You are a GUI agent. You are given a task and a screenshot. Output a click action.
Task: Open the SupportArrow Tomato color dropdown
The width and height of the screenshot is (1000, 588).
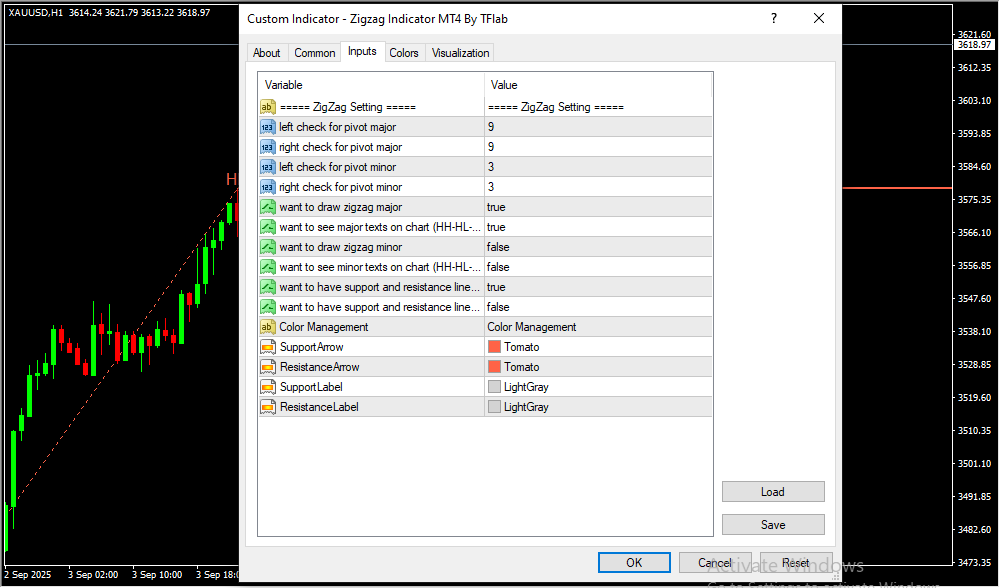click(597, 347)
